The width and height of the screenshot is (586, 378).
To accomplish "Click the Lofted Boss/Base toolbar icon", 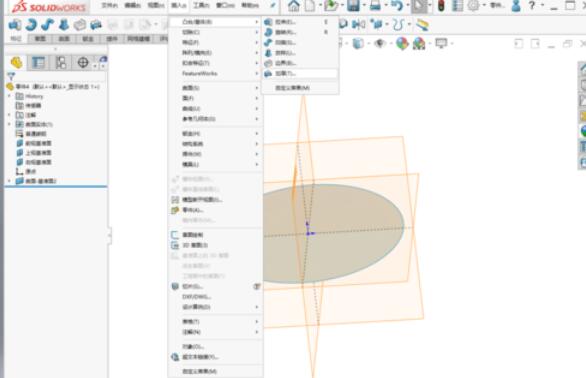I will tap(64, 25).
